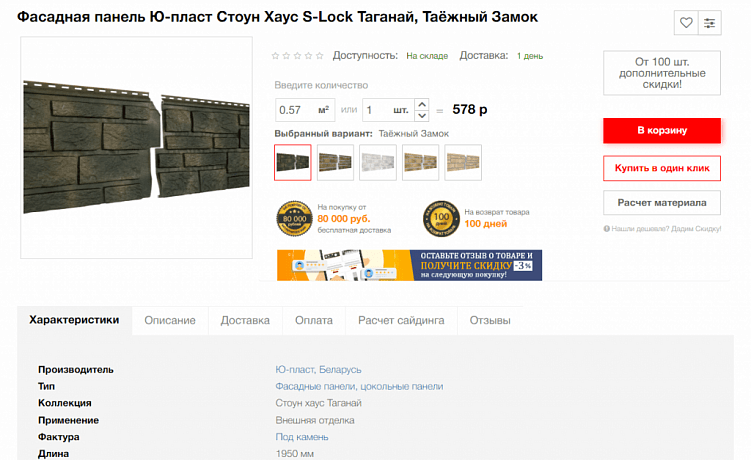
Task: Open the Расчет сайдинга tab
Action: point(401,320)
